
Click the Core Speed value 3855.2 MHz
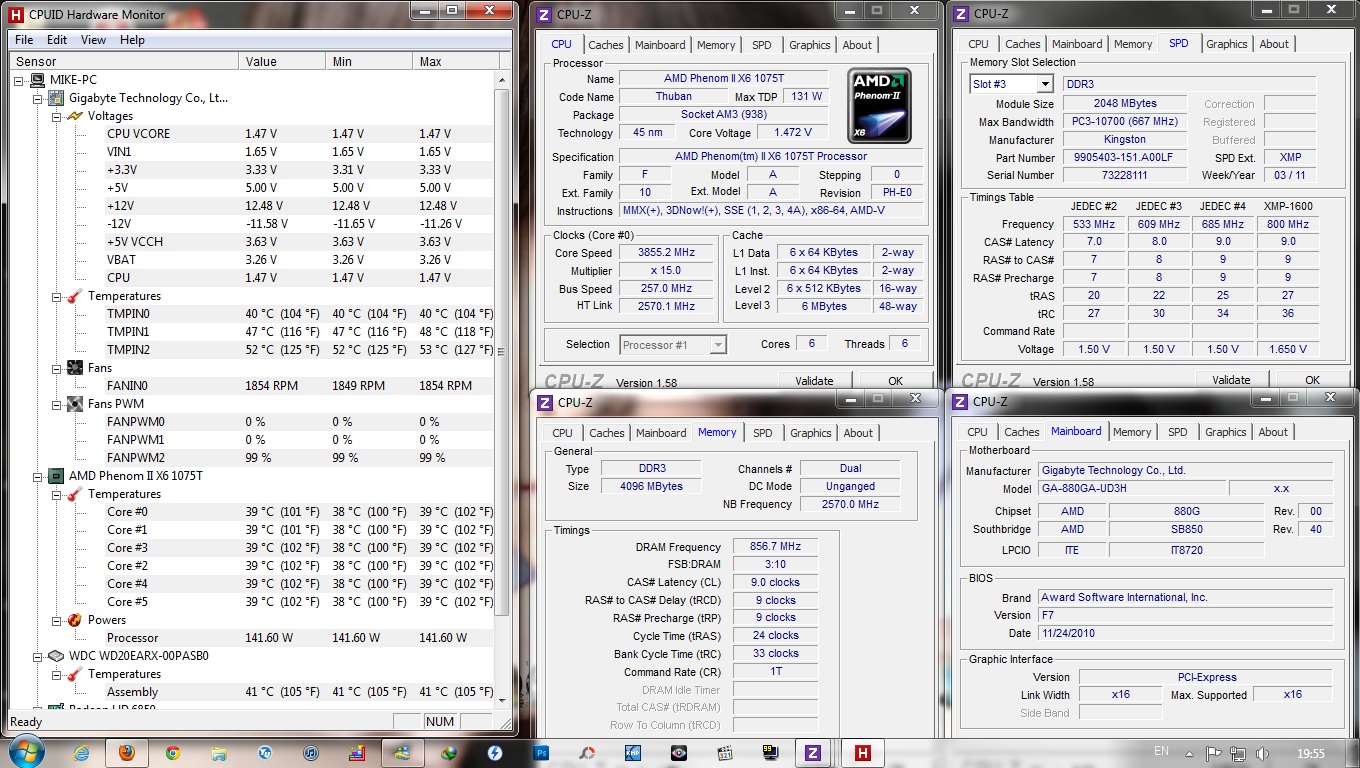tap(667, 253)
